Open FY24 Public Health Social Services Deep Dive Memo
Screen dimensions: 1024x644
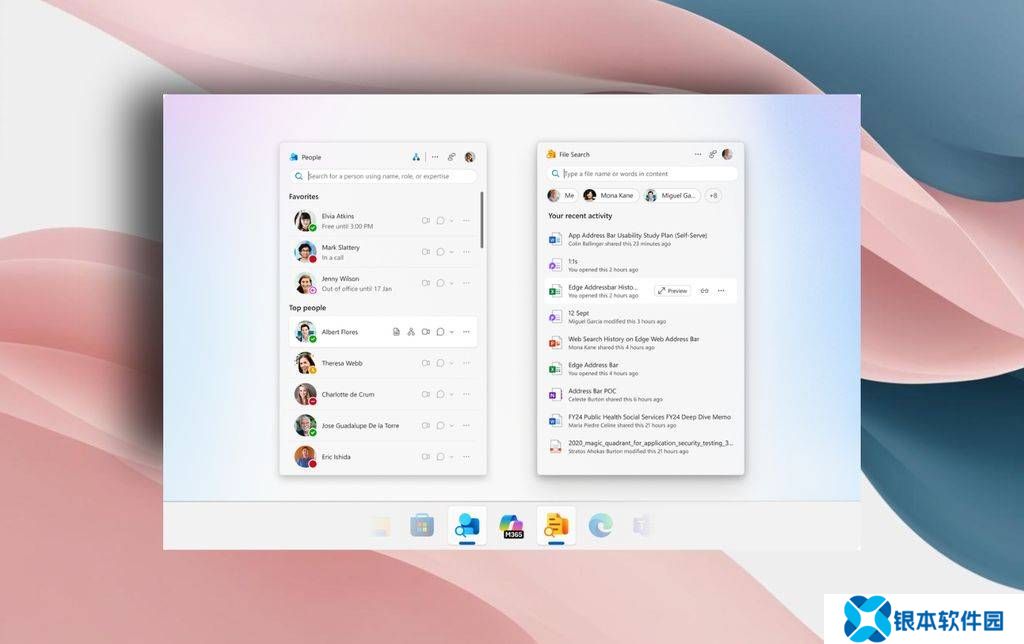point(641,421)
